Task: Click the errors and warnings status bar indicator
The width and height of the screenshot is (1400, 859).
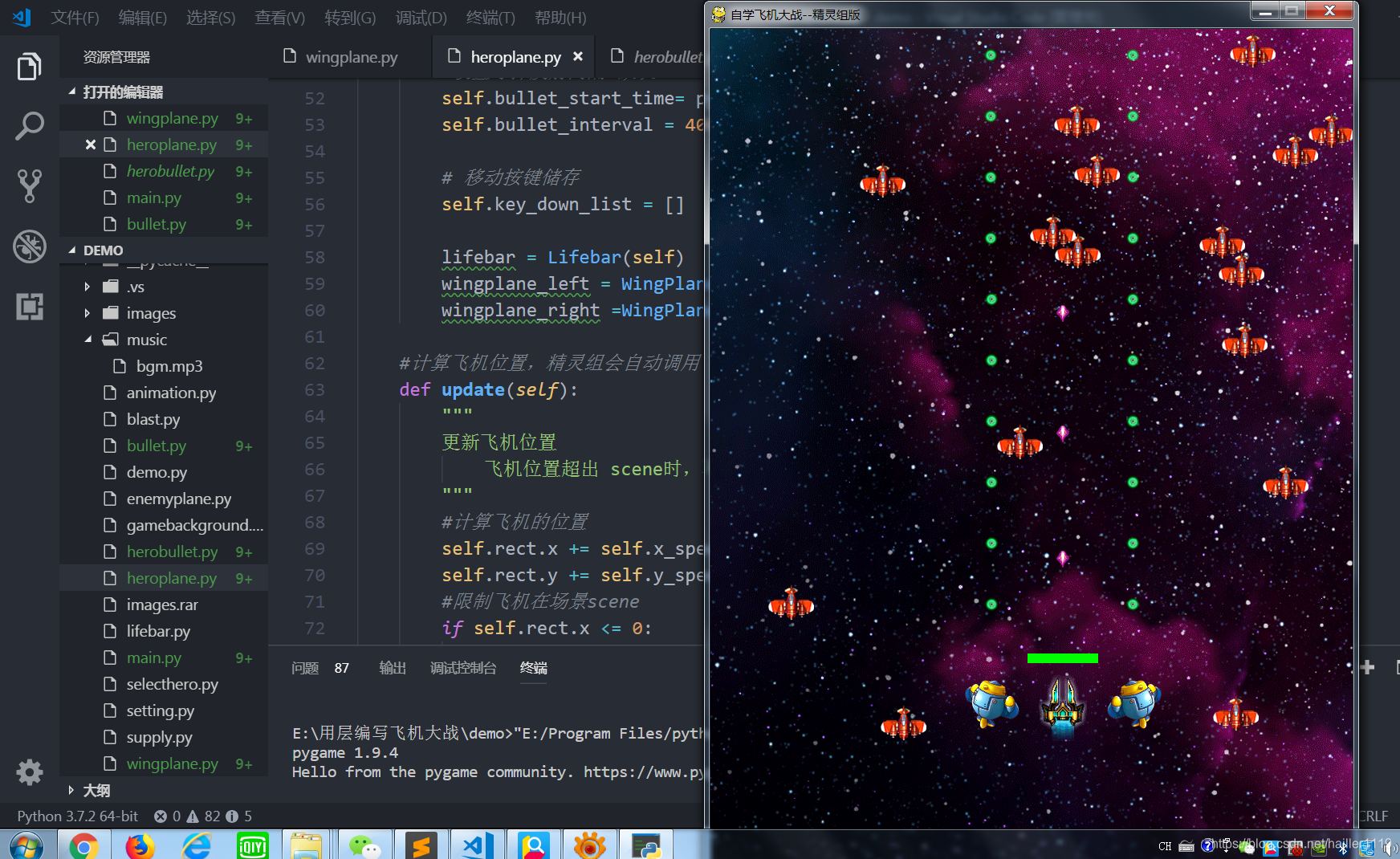Action: (x=202, y=816)
